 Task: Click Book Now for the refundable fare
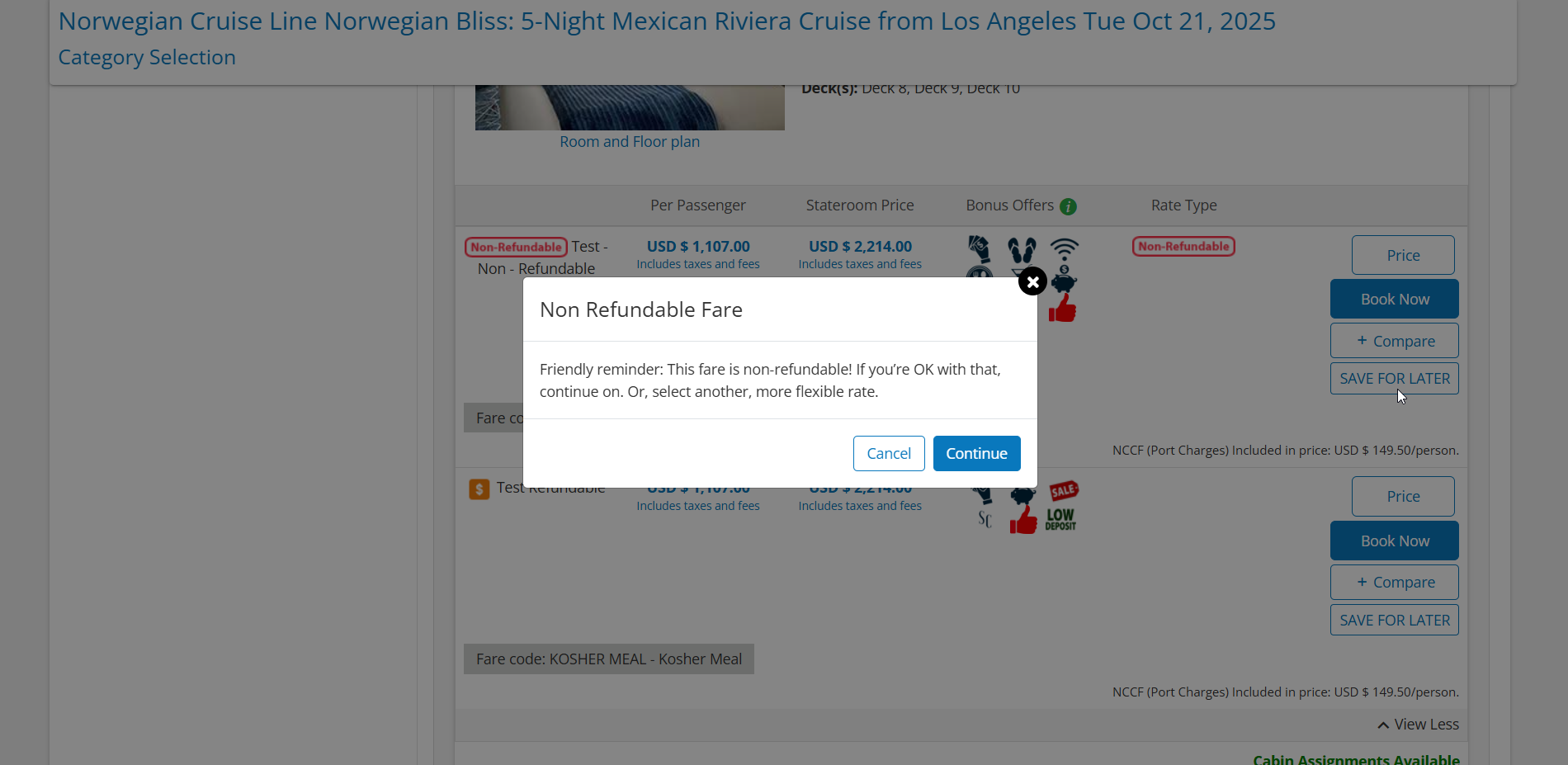point(1395,541)
